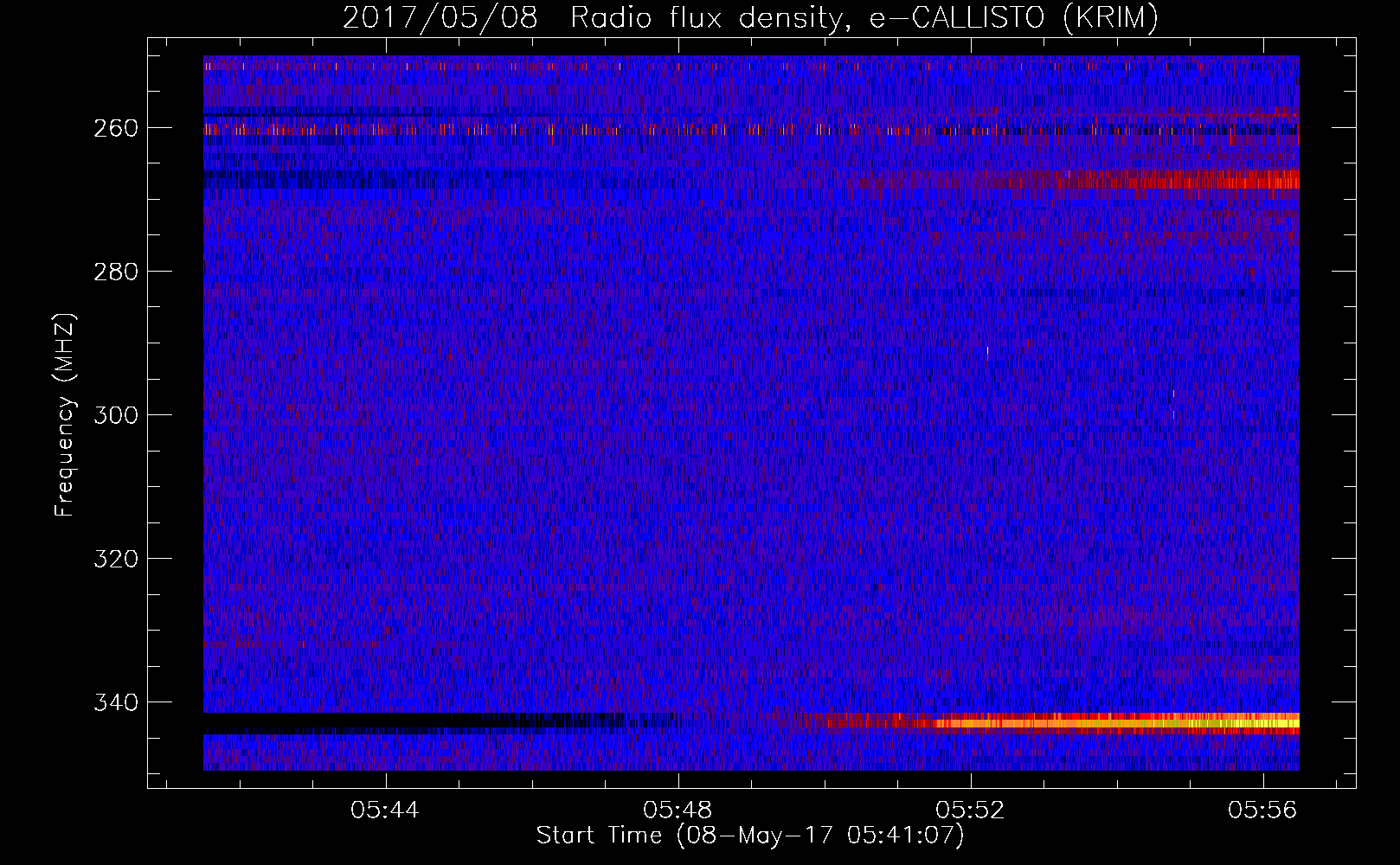Click the 260 frequency tick label

click(115, 128)
